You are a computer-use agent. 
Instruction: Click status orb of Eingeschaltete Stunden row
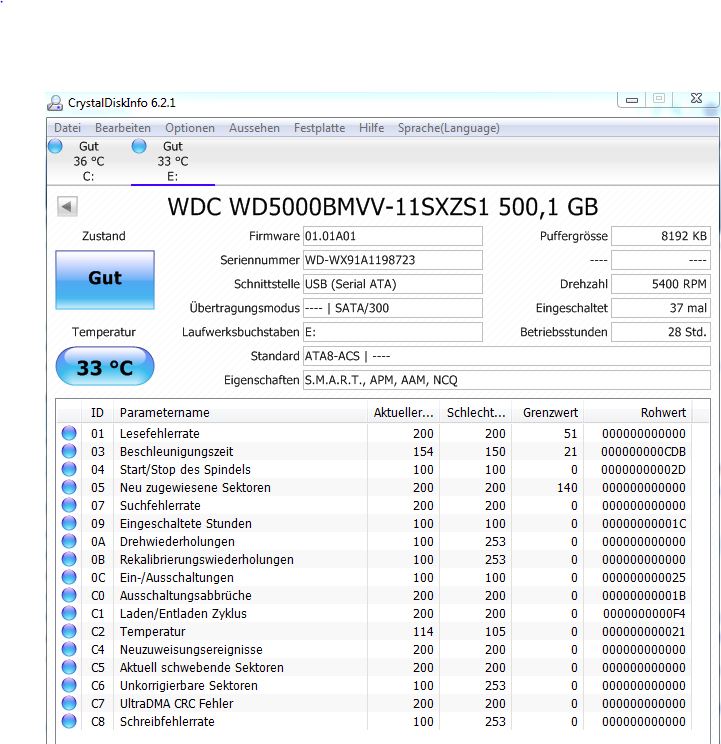[x=69, y=523]
